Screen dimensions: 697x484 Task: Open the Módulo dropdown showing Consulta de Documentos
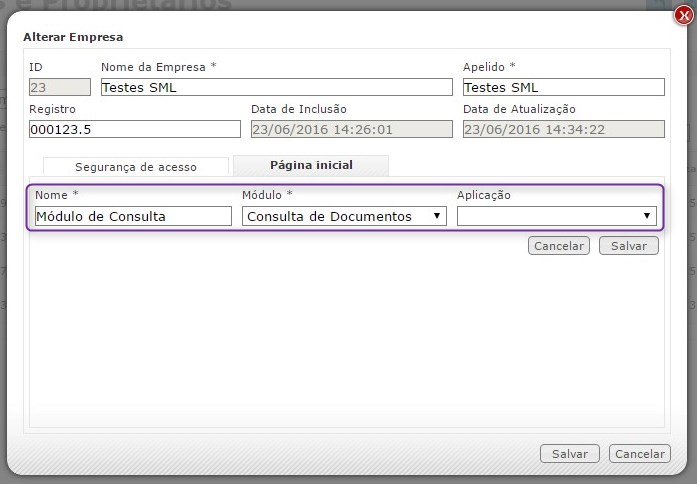pyautogui.click(x=344, y=216)
